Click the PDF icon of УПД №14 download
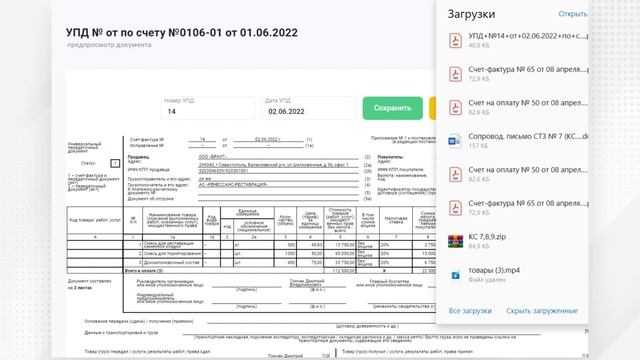640x360 pixels. [x=456, y=40]
